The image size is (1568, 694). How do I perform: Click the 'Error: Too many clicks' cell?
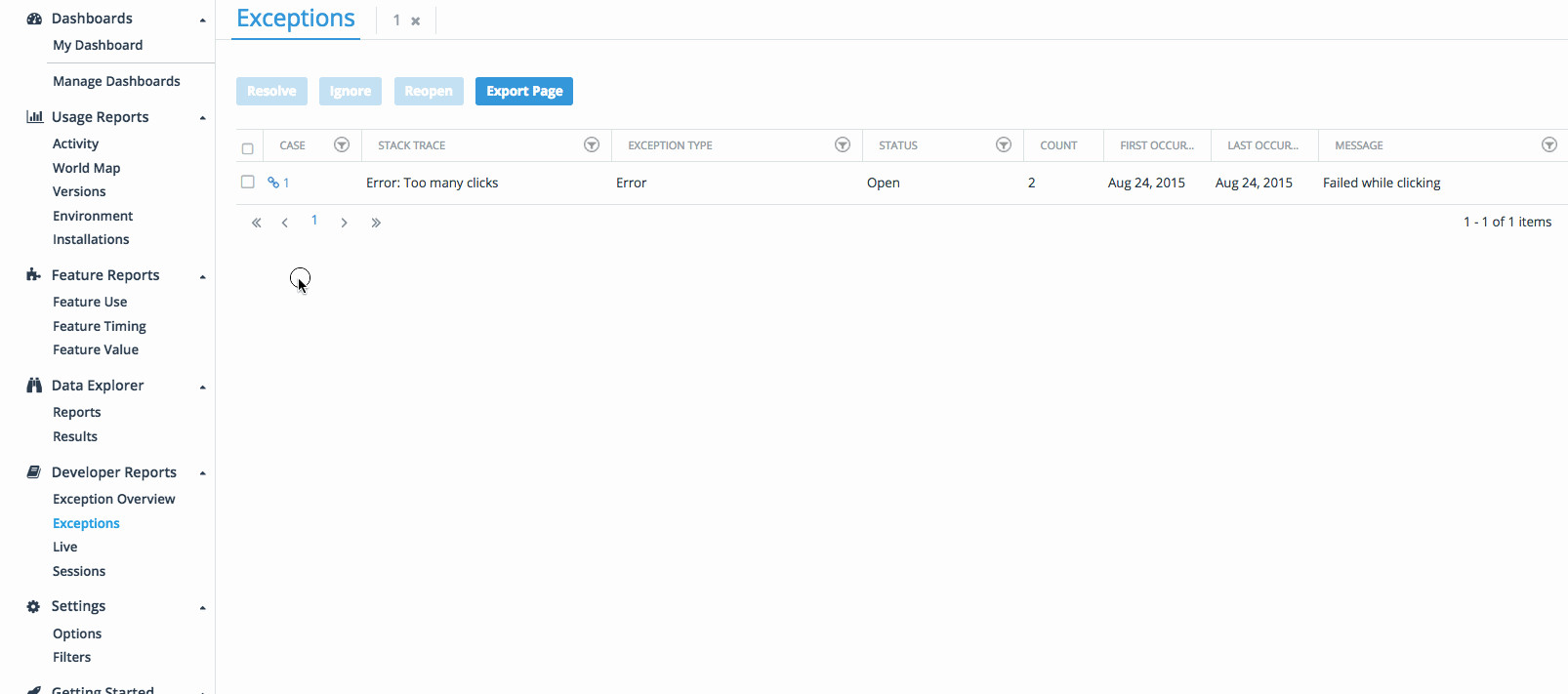tap(433, 183)
